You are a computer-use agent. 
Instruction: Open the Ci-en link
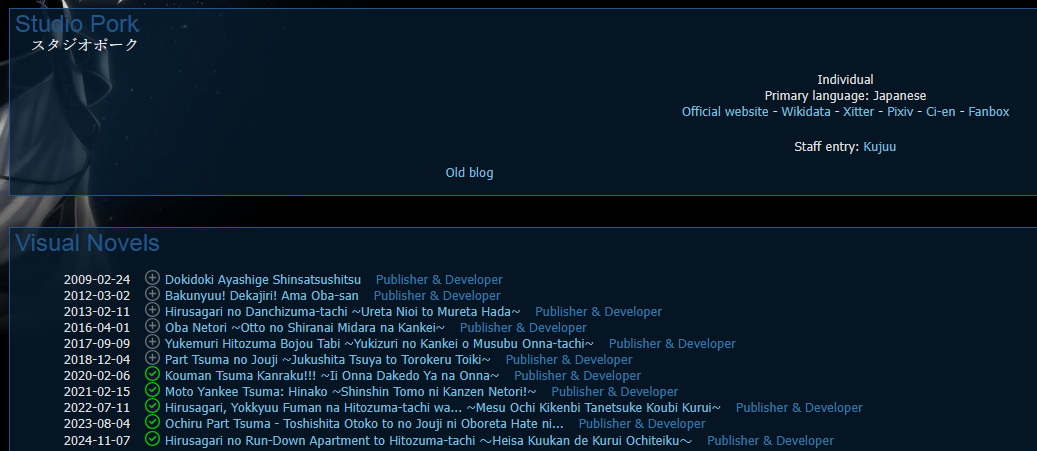pyautogui.click(x=940, y=112)
